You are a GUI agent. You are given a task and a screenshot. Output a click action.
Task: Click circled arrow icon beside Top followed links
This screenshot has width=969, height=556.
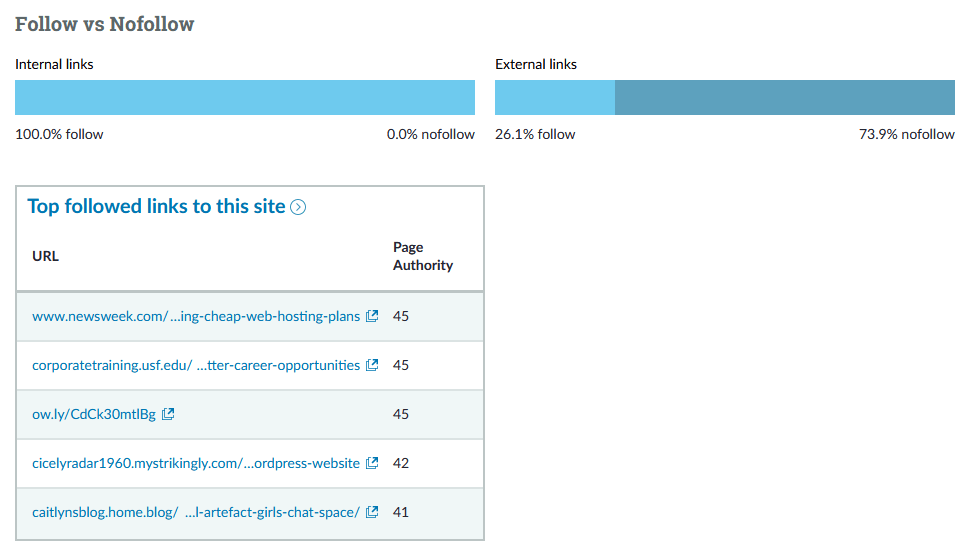coord(298,207)
